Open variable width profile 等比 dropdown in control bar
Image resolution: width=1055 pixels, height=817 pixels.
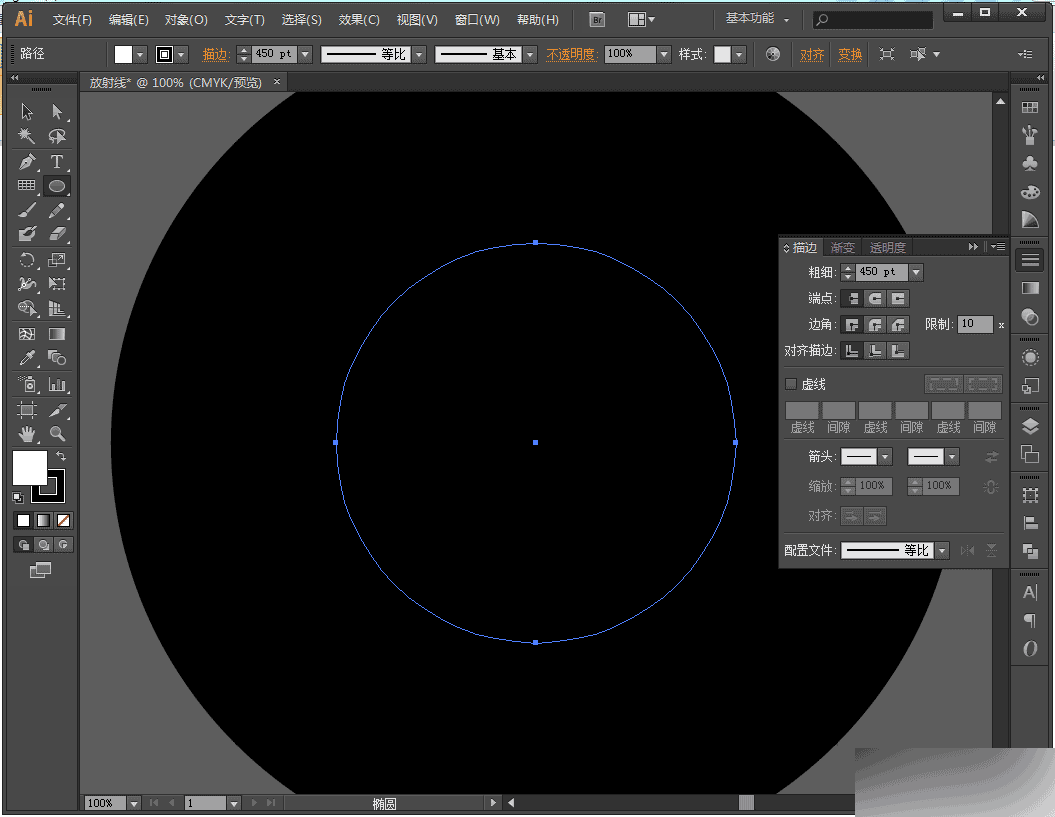(420, 55)
